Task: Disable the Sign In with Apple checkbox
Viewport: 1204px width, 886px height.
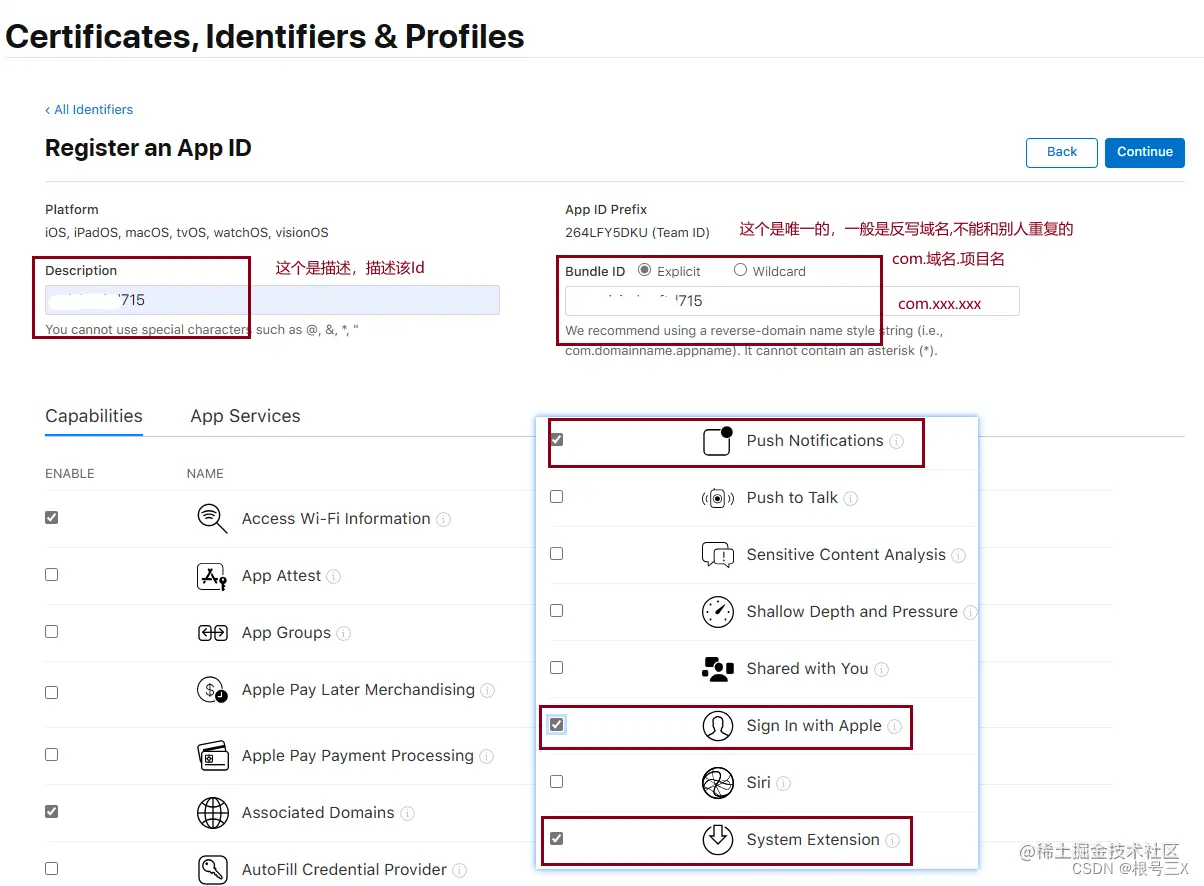Action: [x=557, y=724]
